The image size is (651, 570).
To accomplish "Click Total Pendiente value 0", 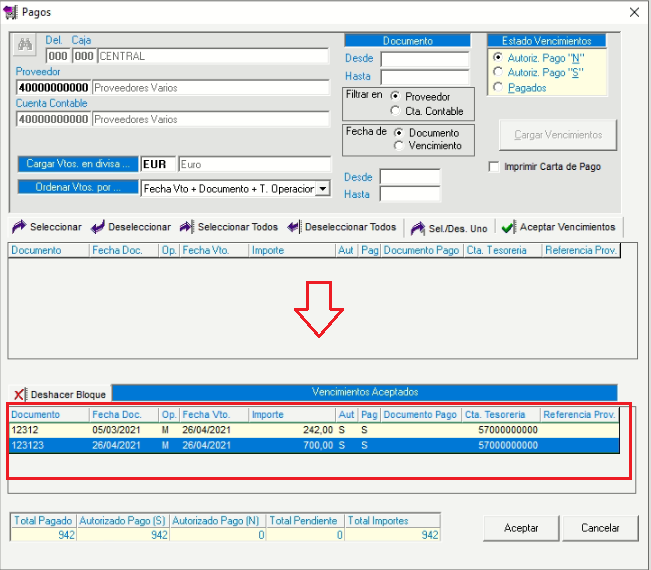I will coord(305,535).
